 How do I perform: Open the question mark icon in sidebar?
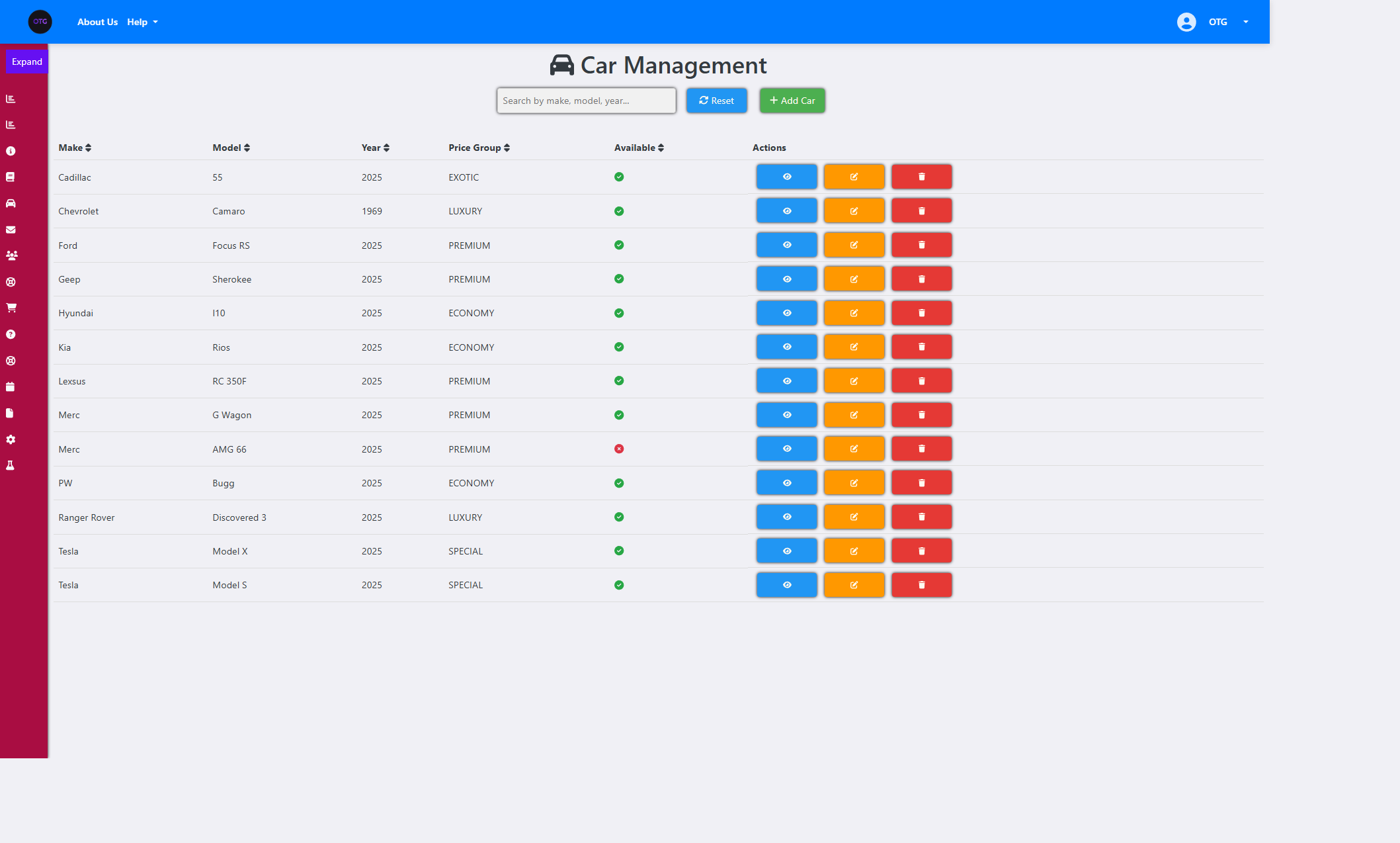pyautogui.click(x=11, y=334)
